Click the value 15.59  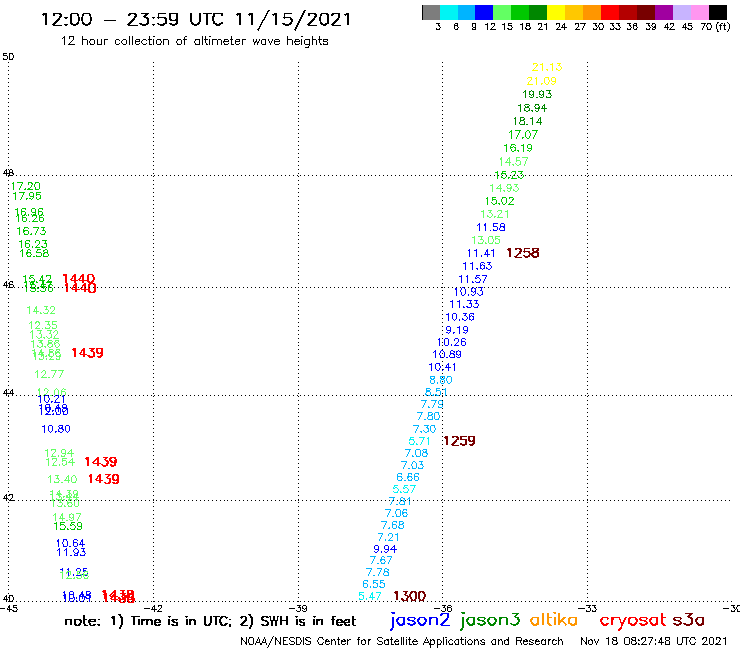point(67,526)
